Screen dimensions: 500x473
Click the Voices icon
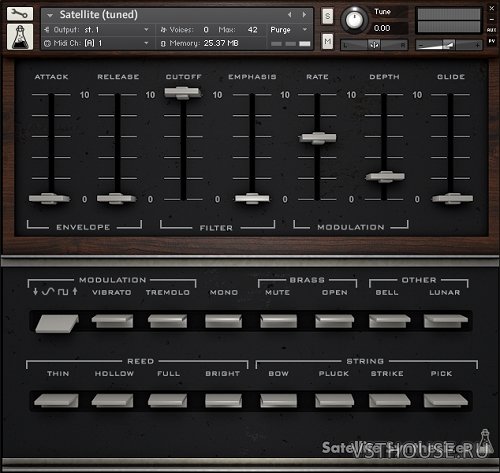pos(163,30)
